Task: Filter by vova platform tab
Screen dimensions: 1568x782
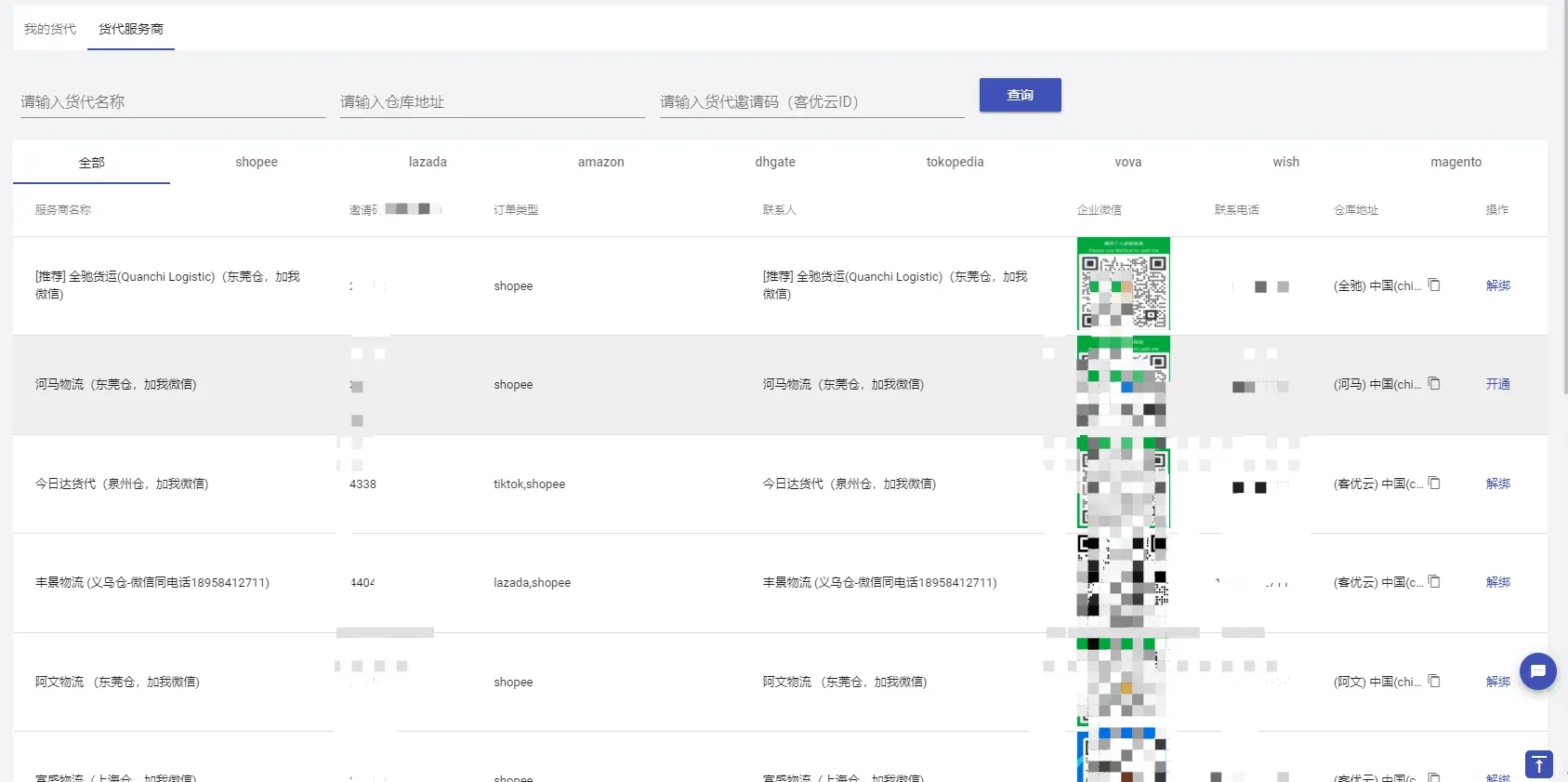Action: tap(1128, 162)
